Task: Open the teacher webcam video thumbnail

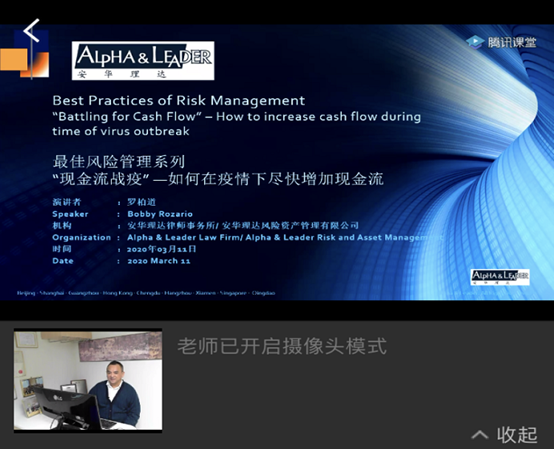Action: coord(88,380)
